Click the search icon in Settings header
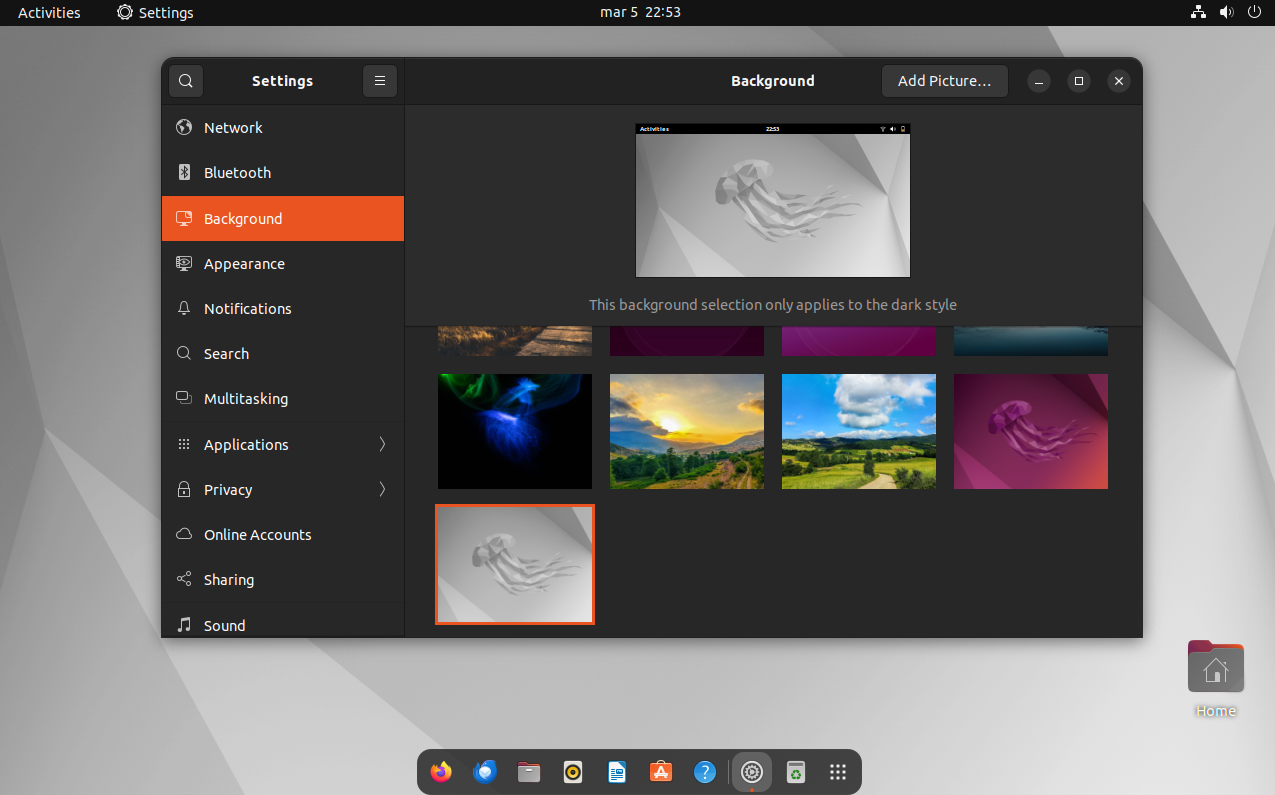Viewport: 1275px width, 795px height. (186, 81)
